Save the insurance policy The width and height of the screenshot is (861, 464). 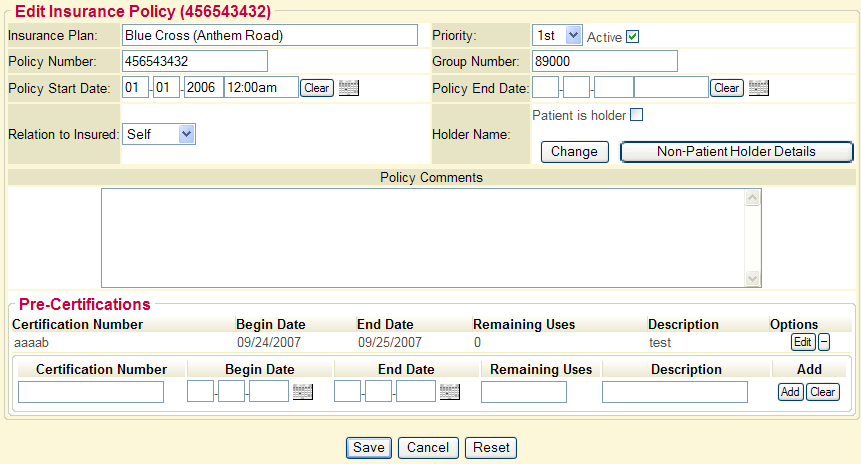369,448
